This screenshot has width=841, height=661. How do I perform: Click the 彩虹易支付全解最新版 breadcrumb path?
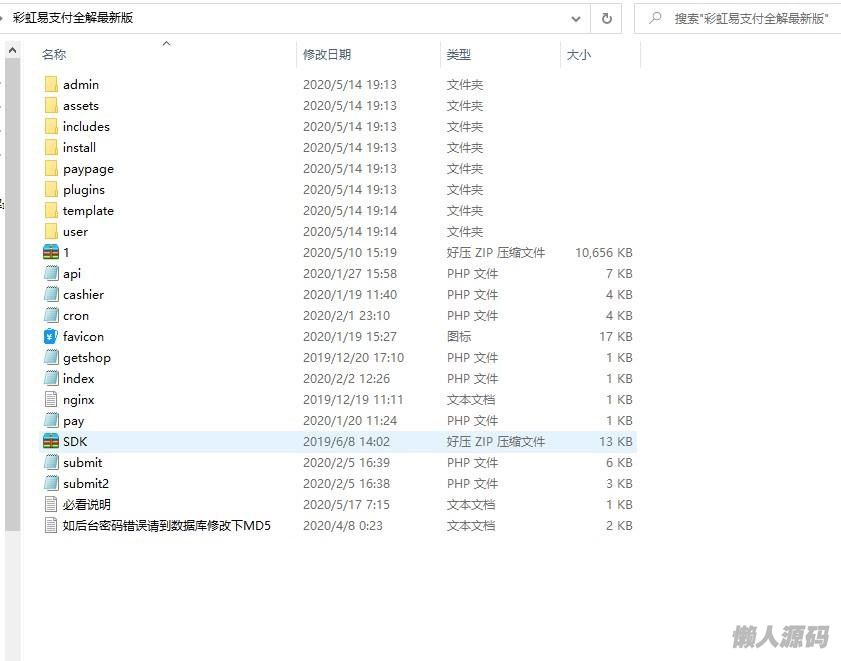[x=72, y=18]
